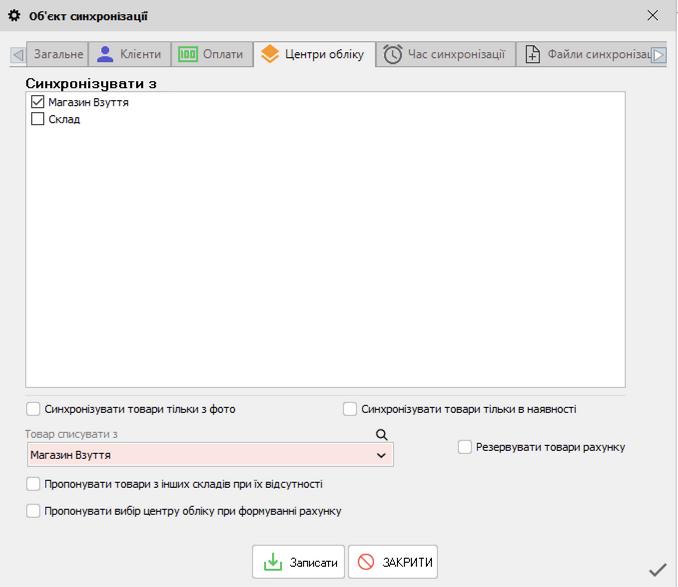Enable Резервувати товари рахунку
The image size is (678, 587).
click(465, 447)
